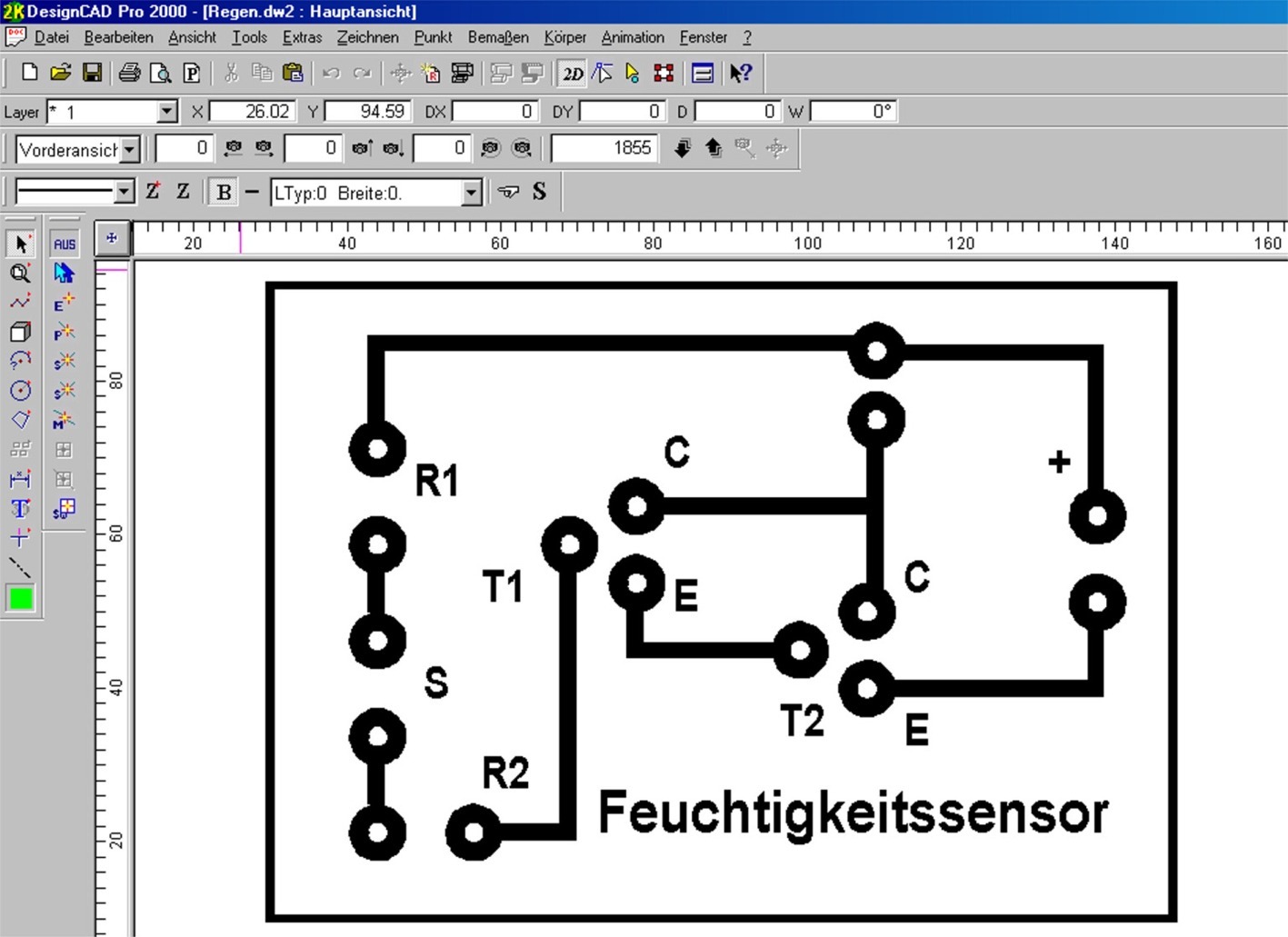Open the Animation menu
This screenshot has width=1288, height=937.
coord(633,37)
